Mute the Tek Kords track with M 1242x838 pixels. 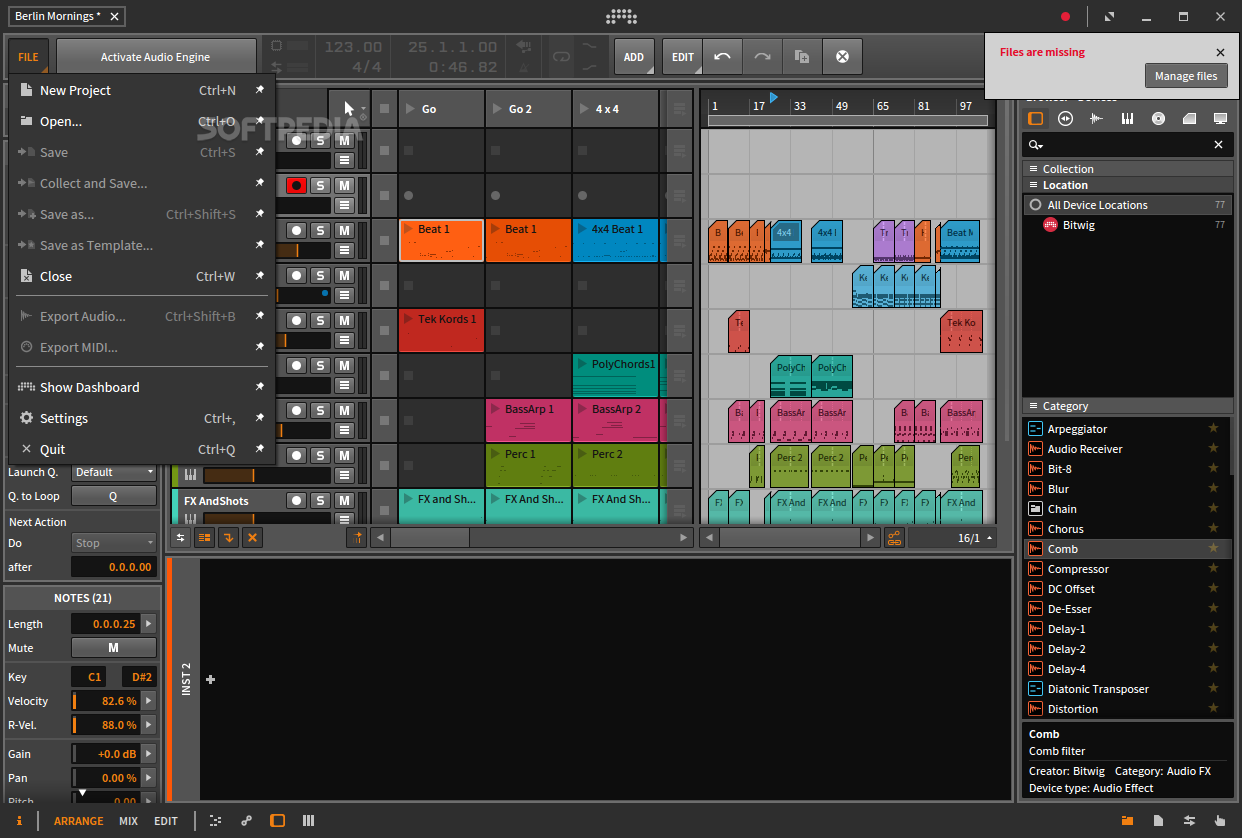tap(344, 320)
